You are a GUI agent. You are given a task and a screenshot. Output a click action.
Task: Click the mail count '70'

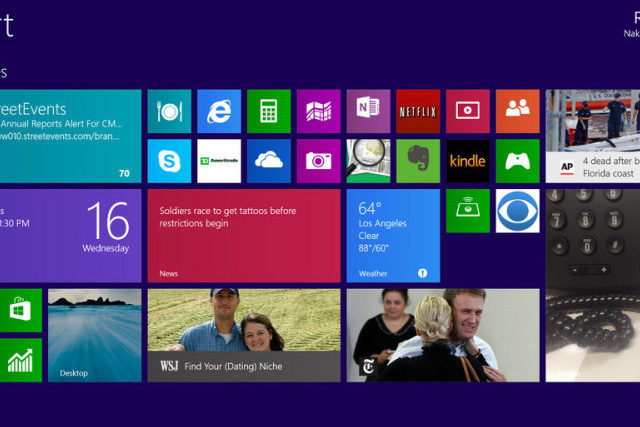124,173
